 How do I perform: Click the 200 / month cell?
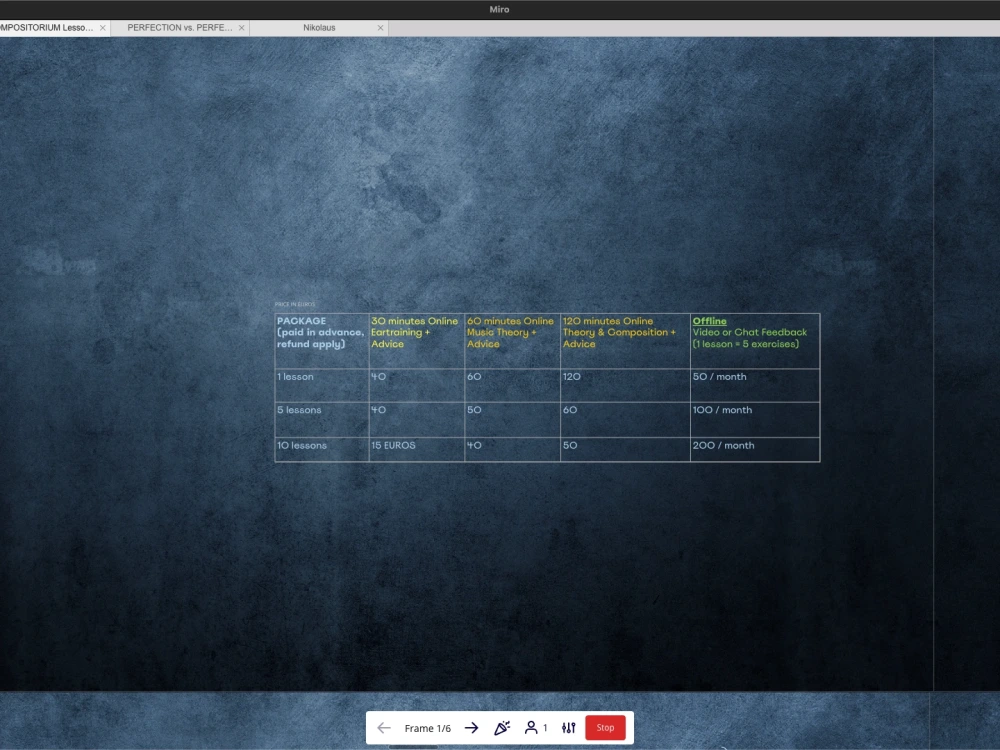(x=755, y=450)
